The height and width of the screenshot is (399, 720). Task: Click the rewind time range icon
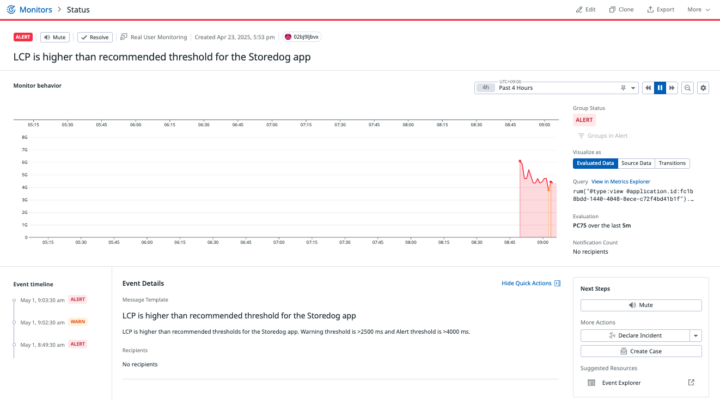648,88
